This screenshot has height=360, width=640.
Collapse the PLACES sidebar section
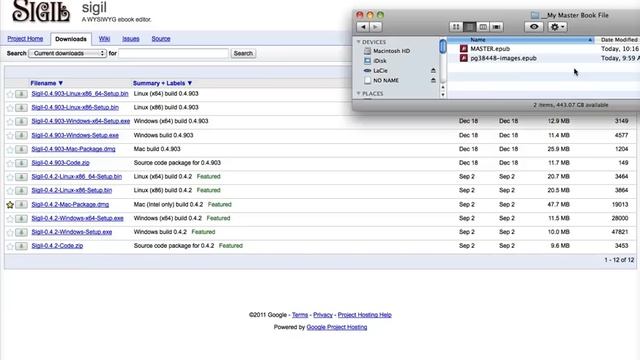pyautogui.click(x=359, y=93)
